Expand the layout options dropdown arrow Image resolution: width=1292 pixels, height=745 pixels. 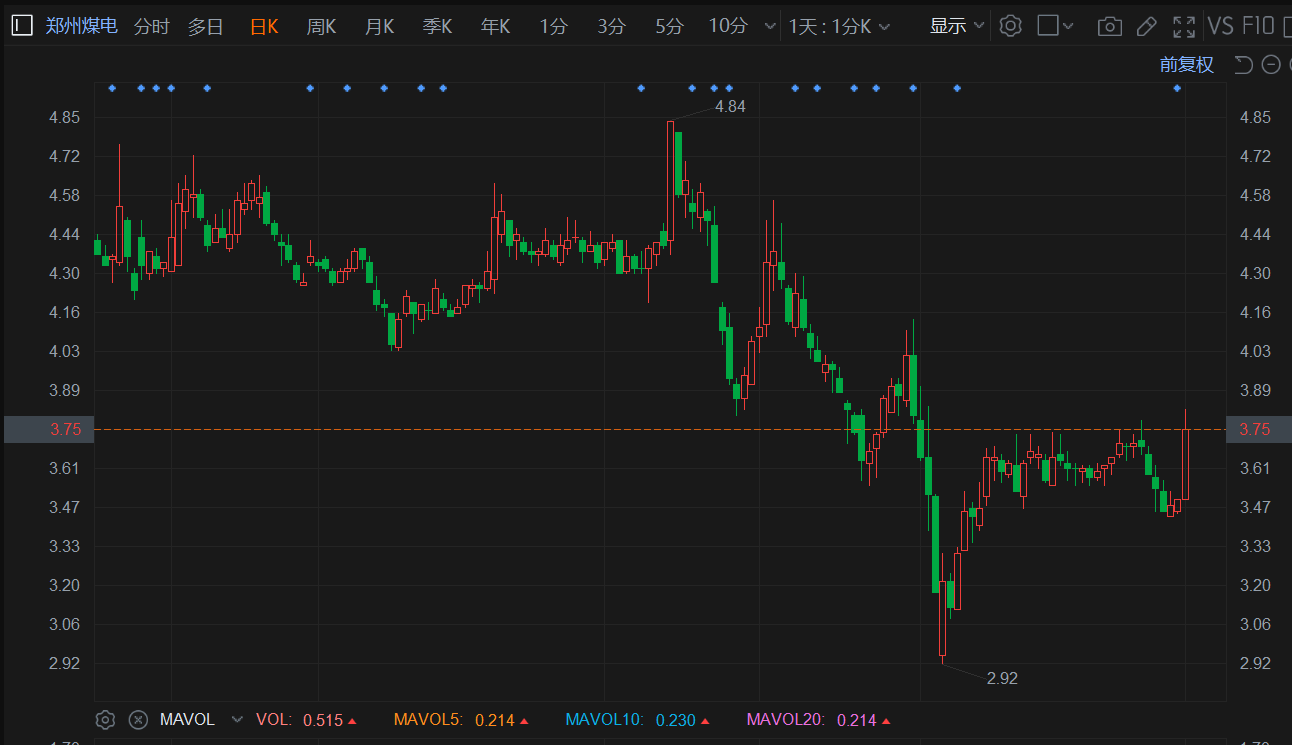click(1069, 27)
